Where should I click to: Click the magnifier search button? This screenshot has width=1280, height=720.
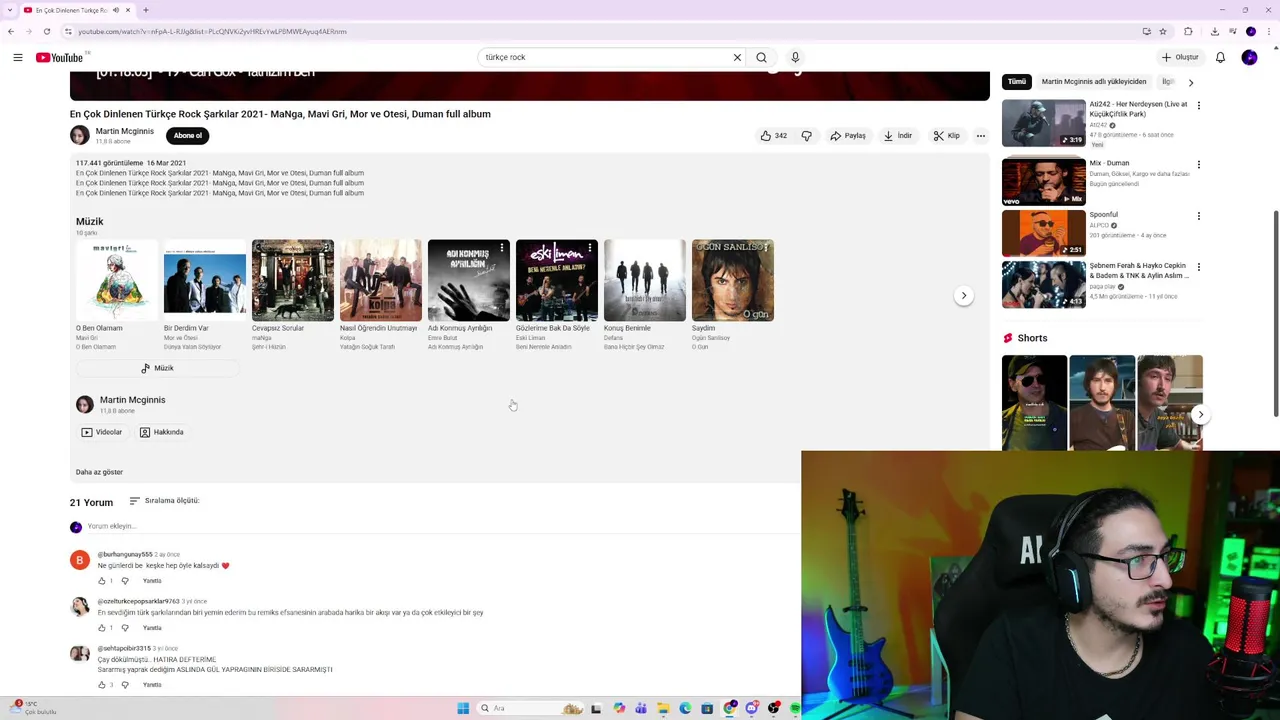coord(761,57)
